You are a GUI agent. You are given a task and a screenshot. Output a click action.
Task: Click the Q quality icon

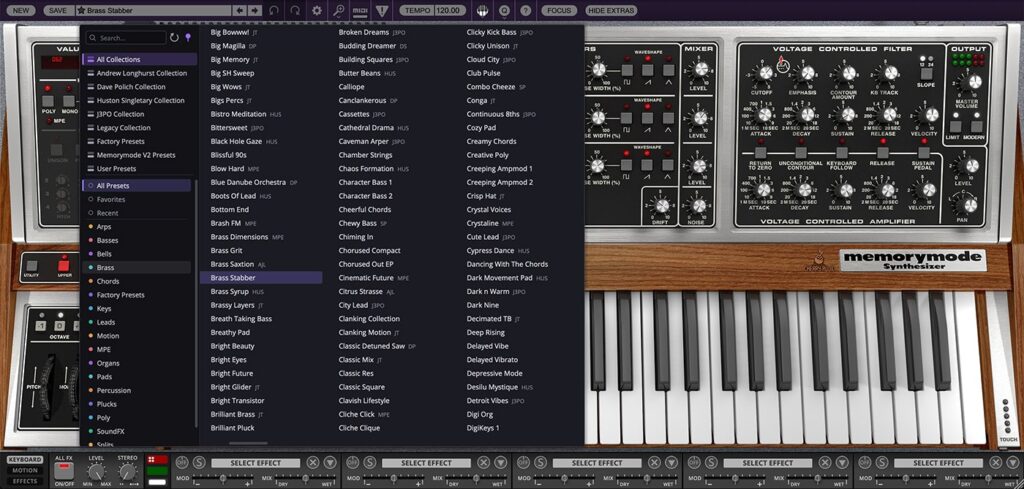point(504,10)
